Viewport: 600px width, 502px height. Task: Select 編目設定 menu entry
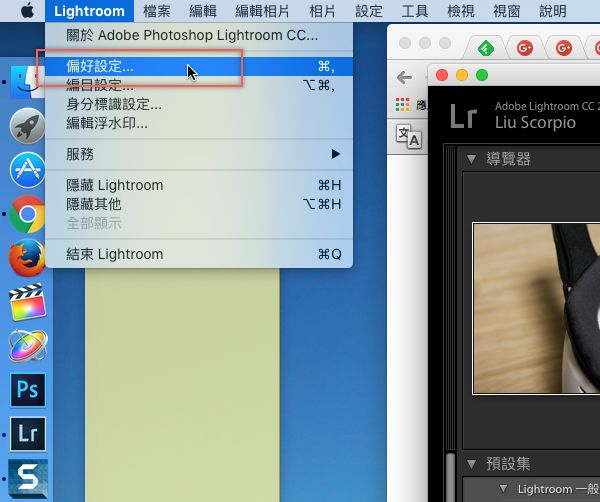(x=199, y=85)
